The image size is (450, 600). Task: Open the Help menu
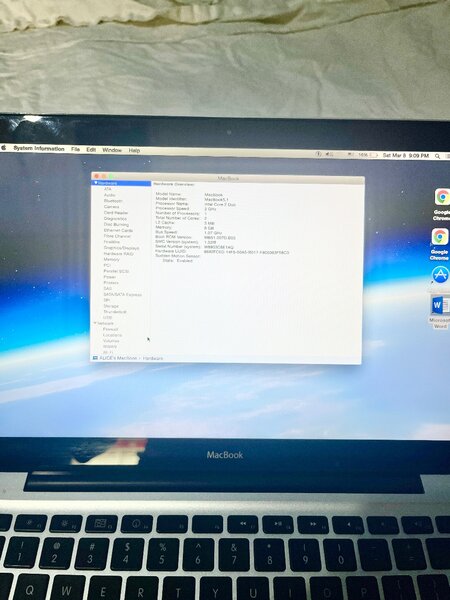pos(134,150)
